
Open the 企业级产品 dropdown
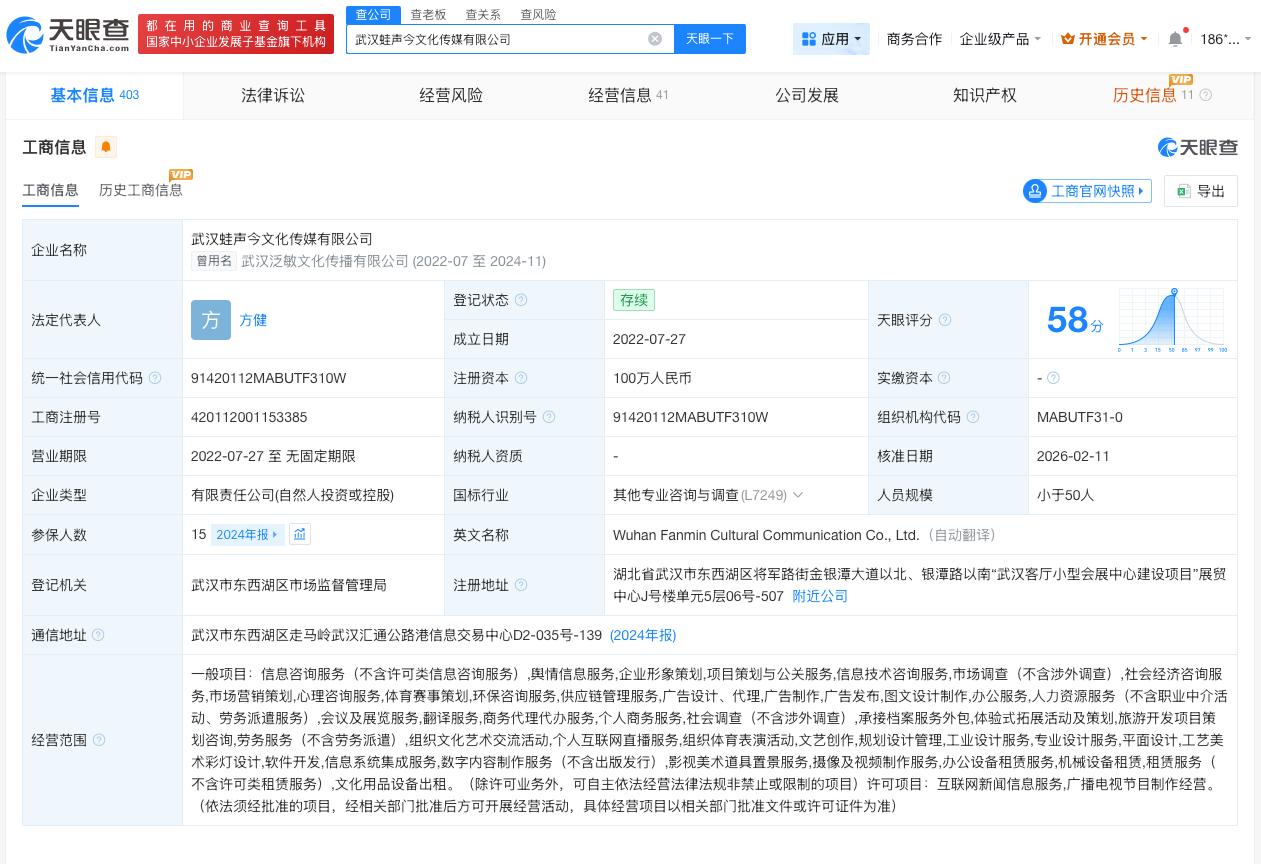tap(999, 38)
